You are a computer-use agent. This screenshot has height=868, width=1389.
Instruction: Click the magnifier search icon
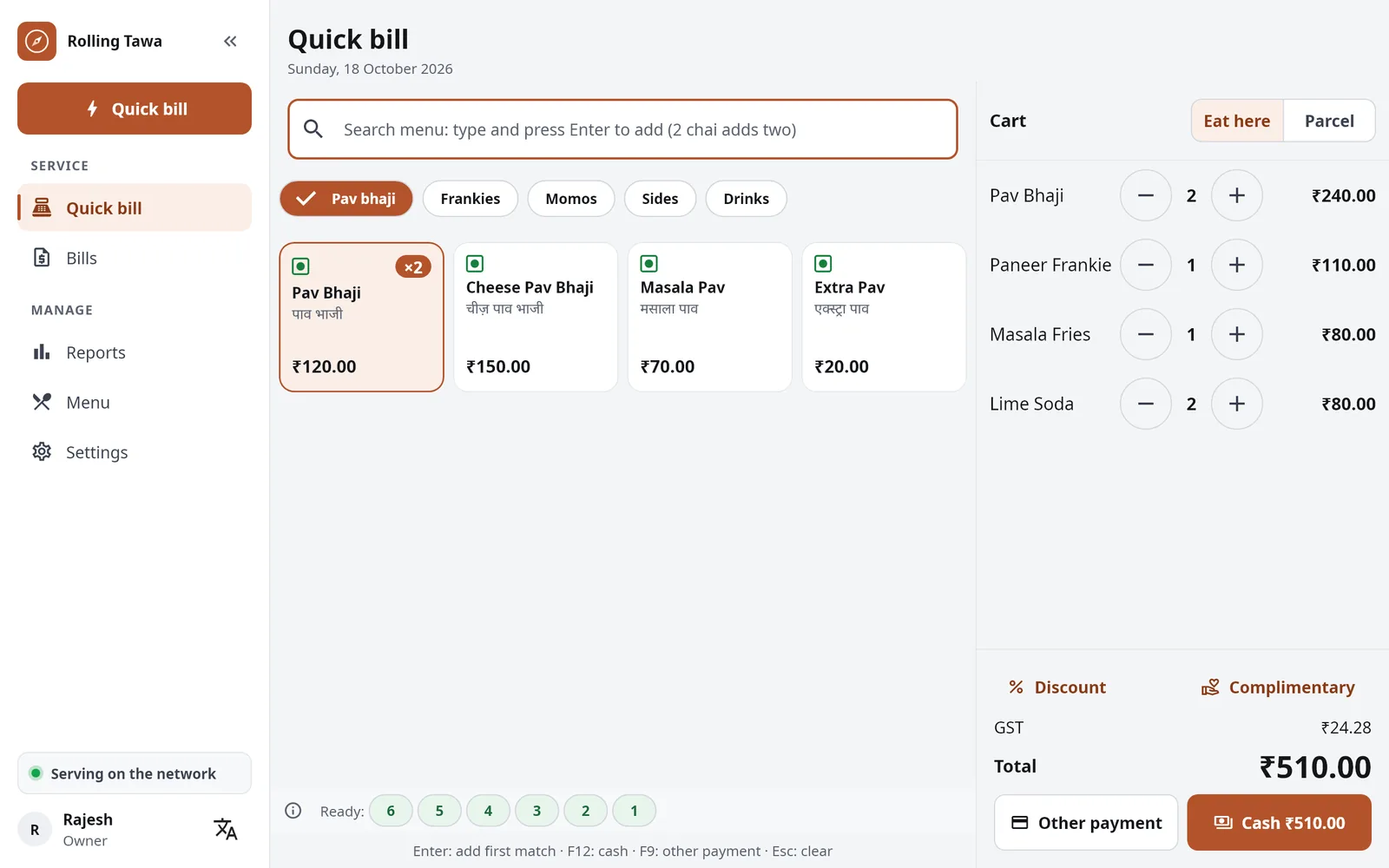click(x=313, y=129)
